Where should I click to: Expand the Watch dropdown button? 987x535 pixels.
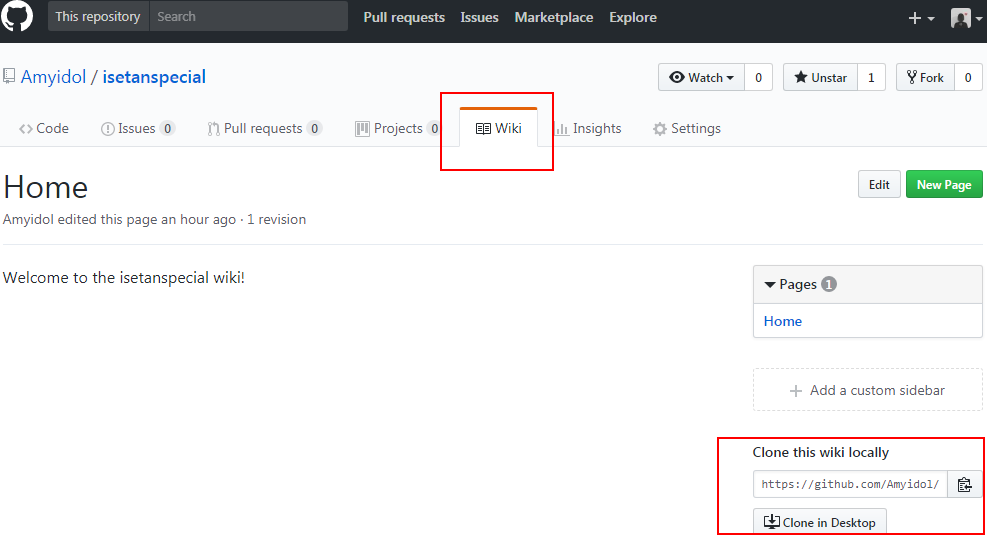[701, 77]
